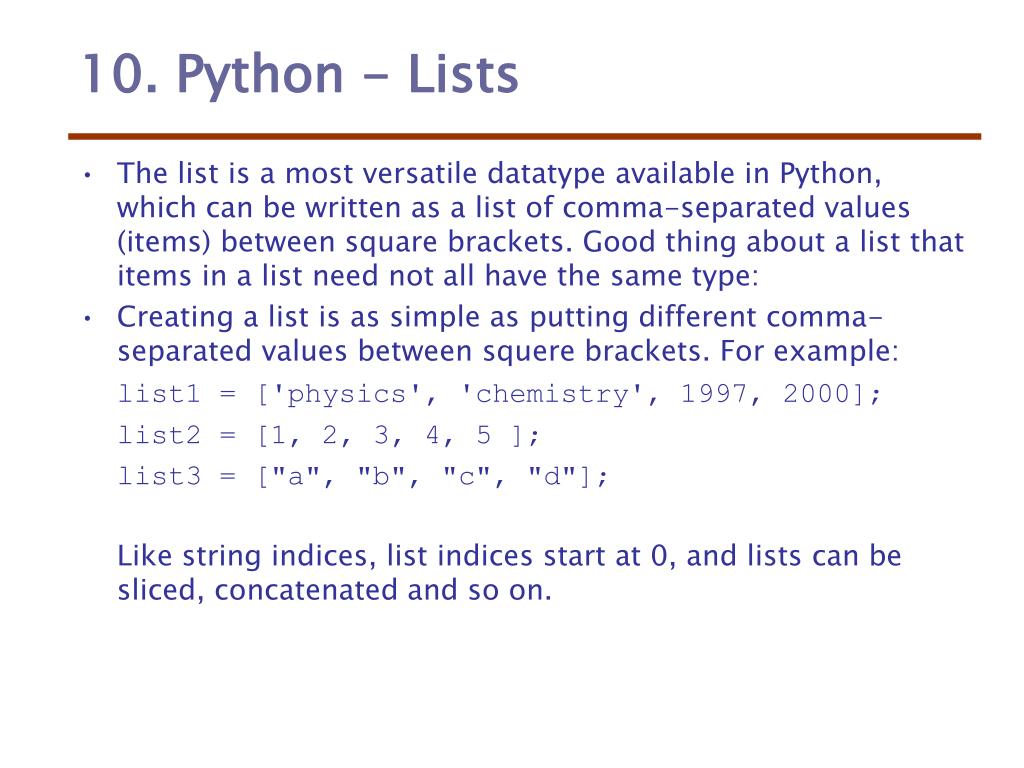
Task: Click the word 'Creating' in second bullet
Action: (x=175, y=318)
